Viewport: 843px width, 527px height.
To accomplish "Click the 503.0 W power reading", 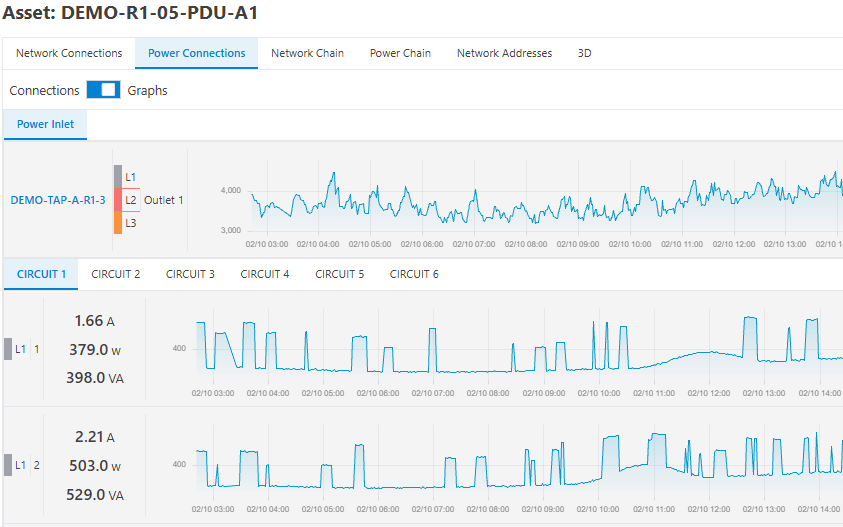I will pyautogui.click(x=95, y=466).
